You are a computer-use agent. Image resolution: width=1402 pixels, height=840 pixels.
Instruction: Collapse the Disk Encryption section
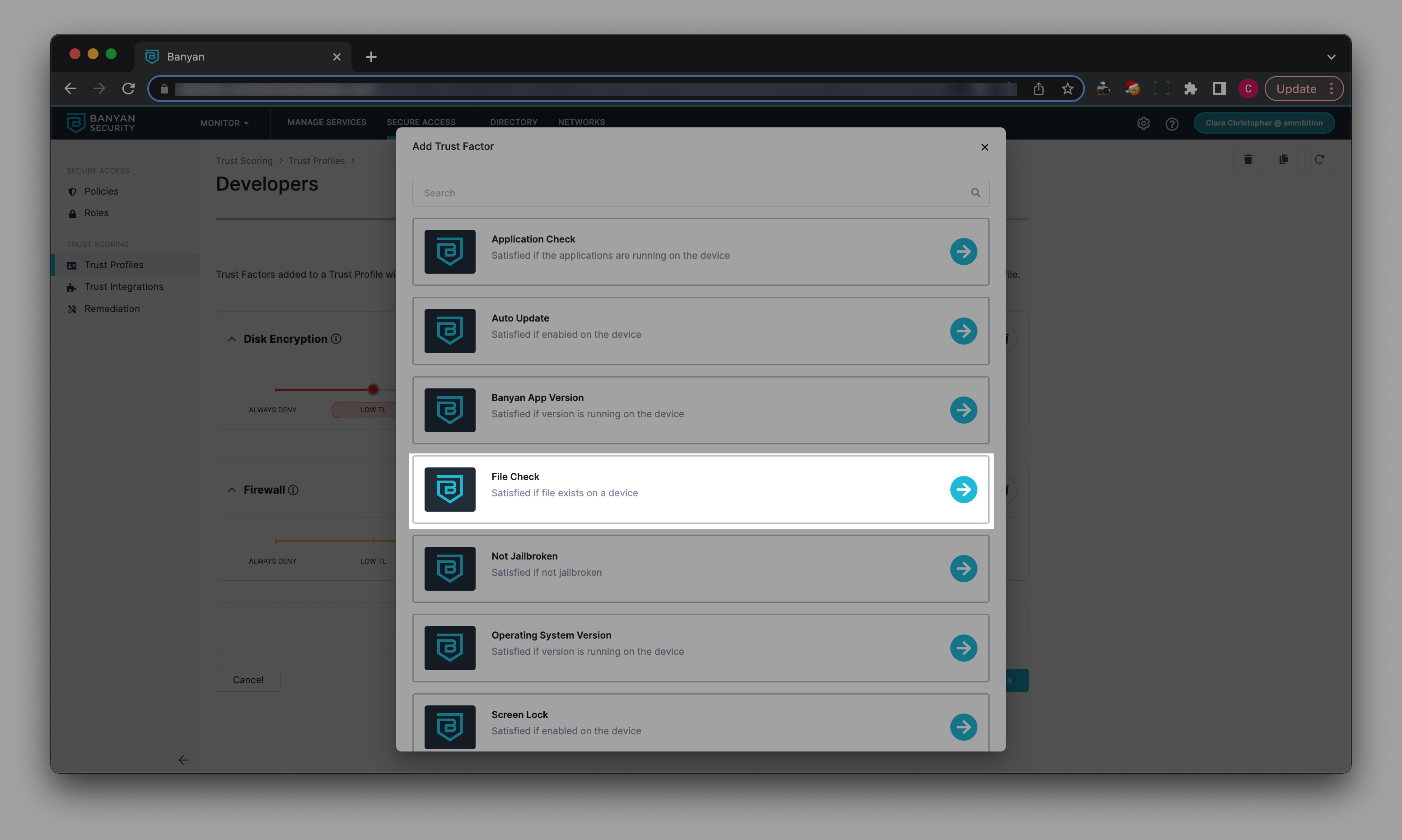point(232,339)
